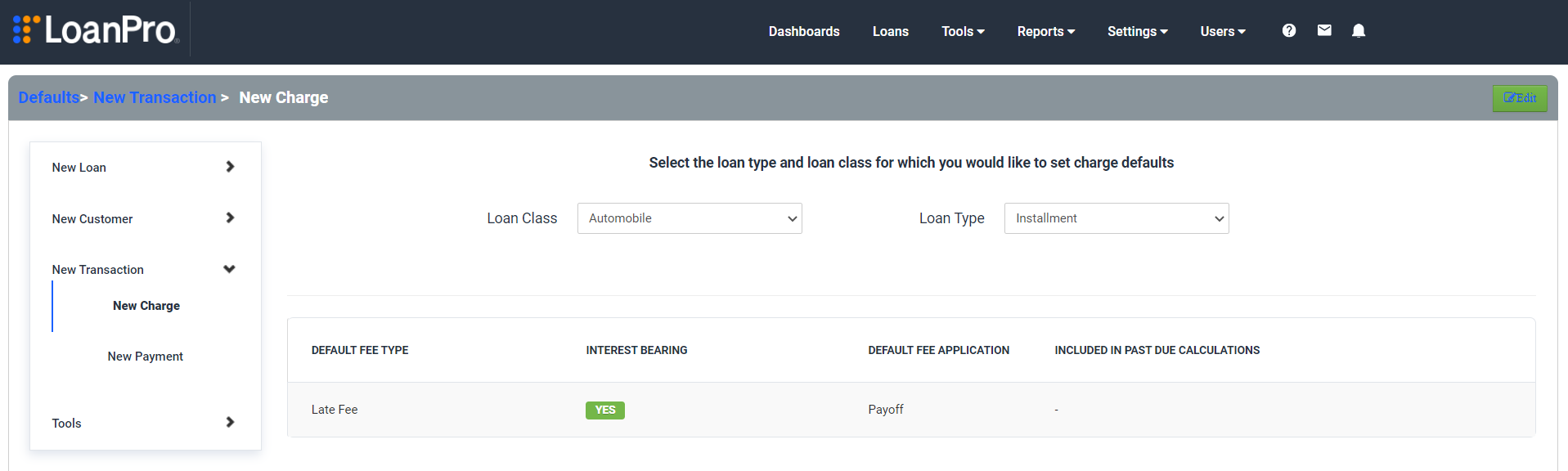Click the Defaults breadcrumb link

(49, 97)
